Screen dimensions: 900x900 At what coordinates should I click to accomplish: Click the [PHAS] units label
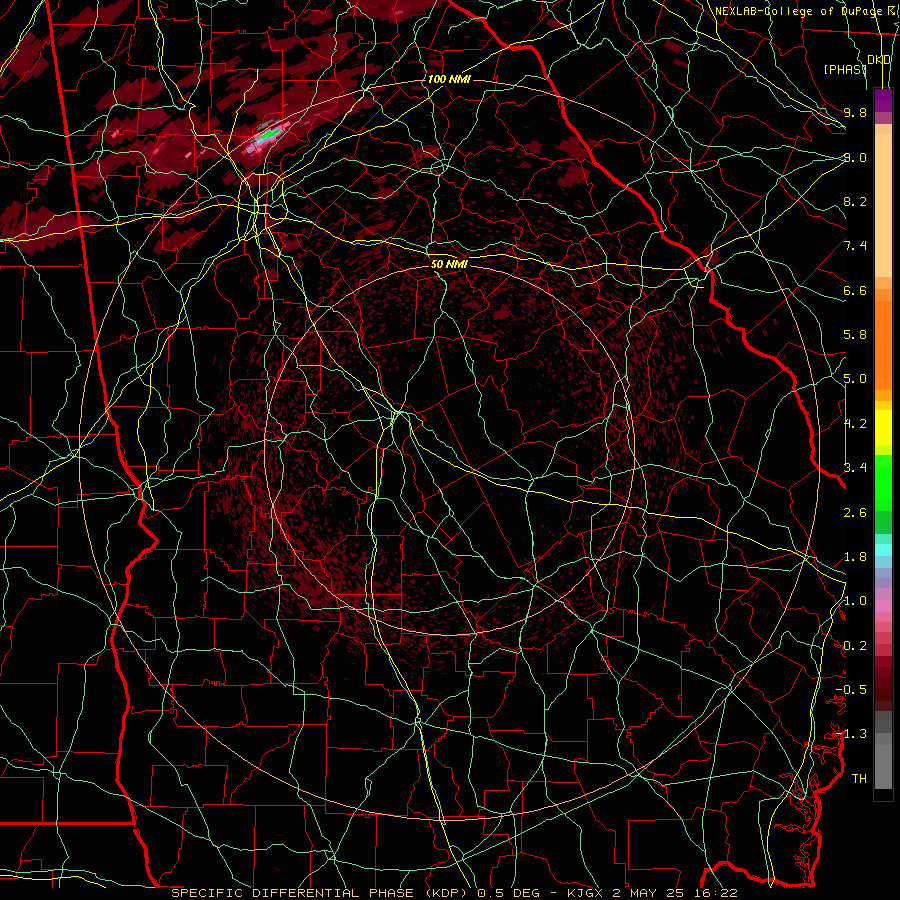(845, 70)
